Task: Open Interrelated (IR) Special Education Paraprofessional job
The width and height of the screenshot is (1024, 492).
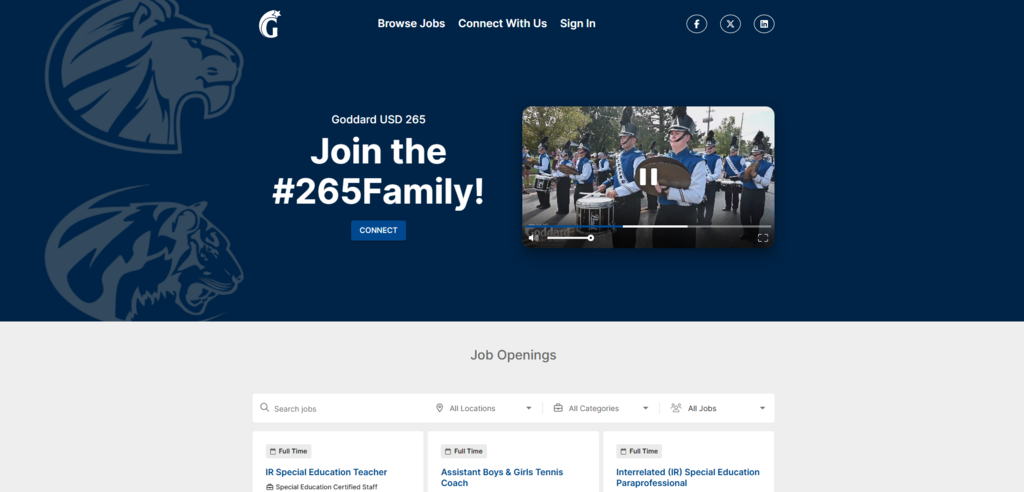Action: [688, 477]
